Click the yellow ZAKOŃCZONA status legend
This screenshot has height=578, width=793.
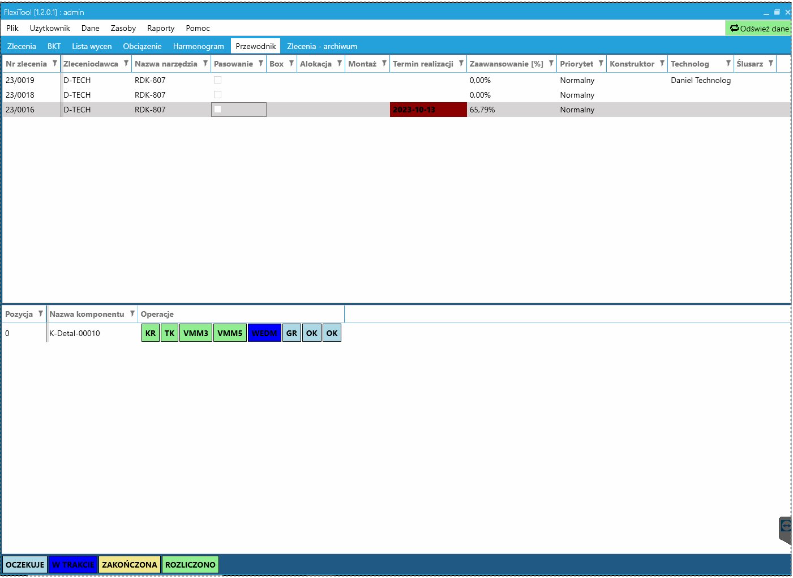coord(129,565)
